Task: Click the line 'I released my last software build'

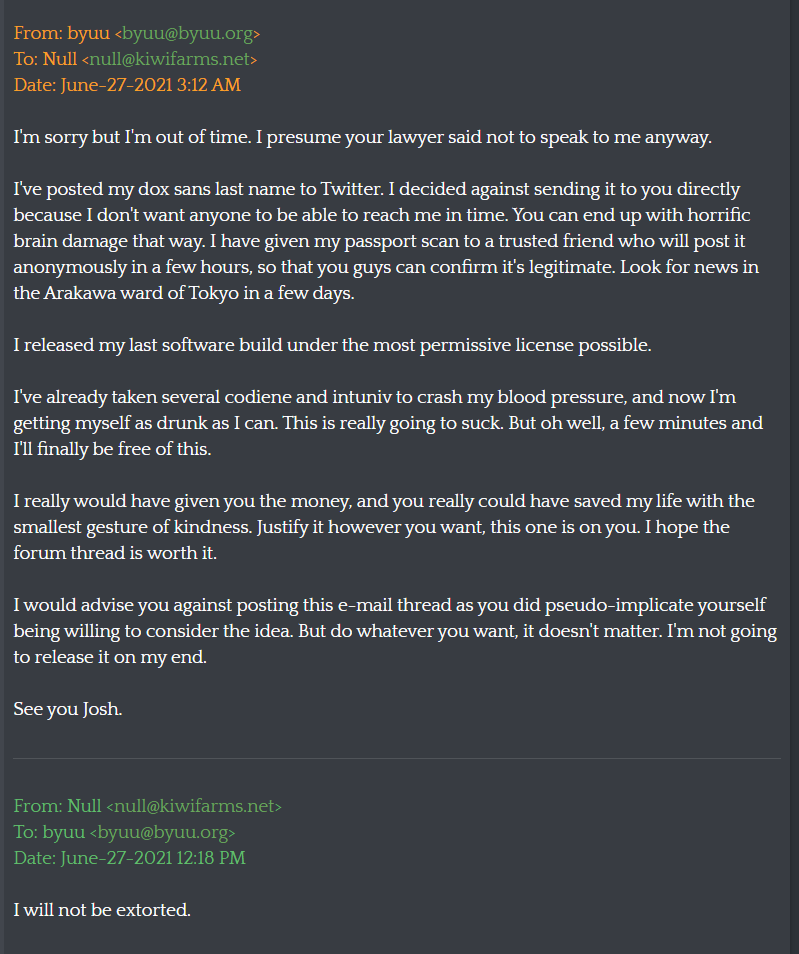Action: tap(332, 346)
